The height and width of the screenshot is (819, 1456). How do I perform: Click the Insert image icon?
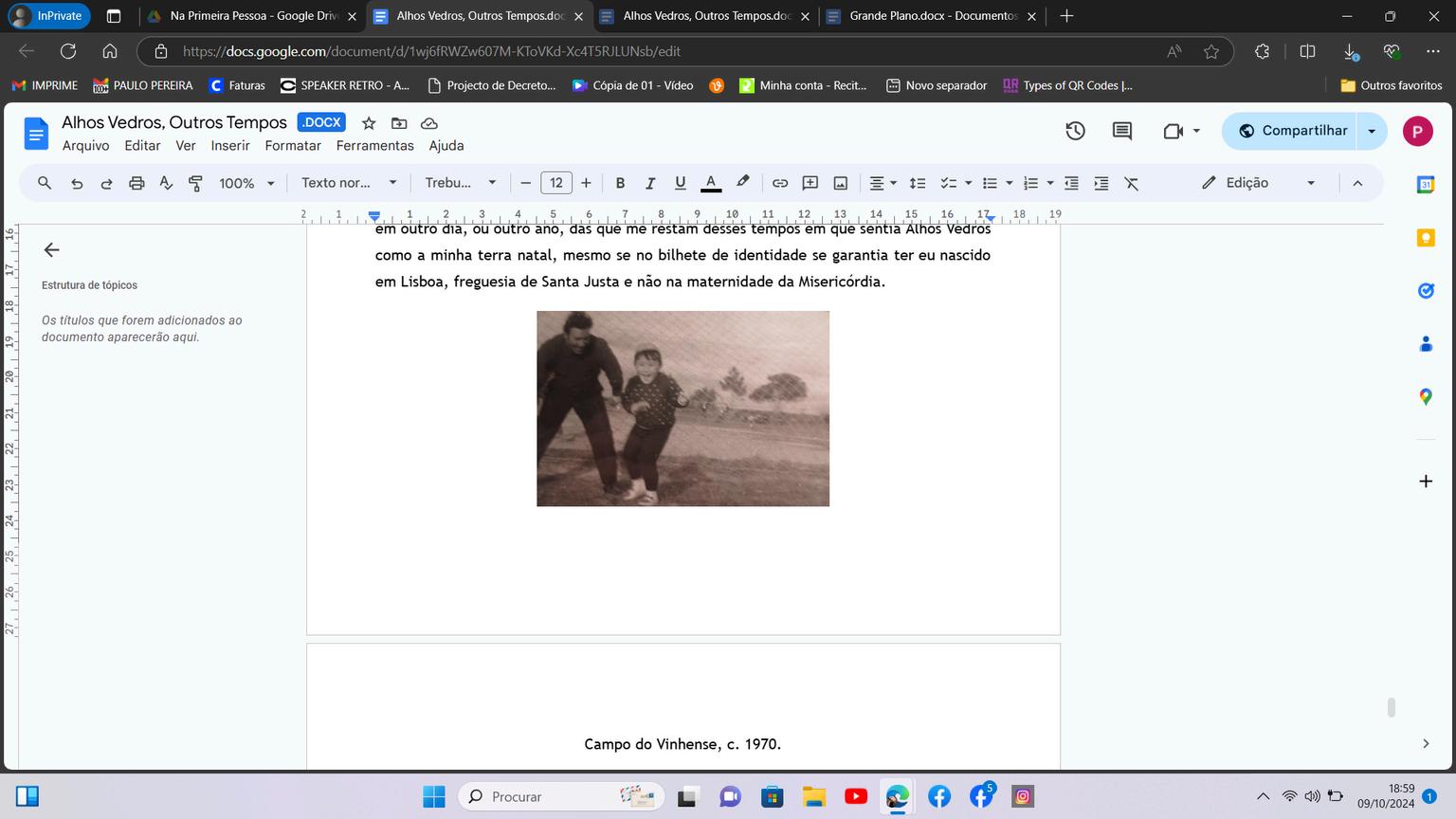point(841,183)
